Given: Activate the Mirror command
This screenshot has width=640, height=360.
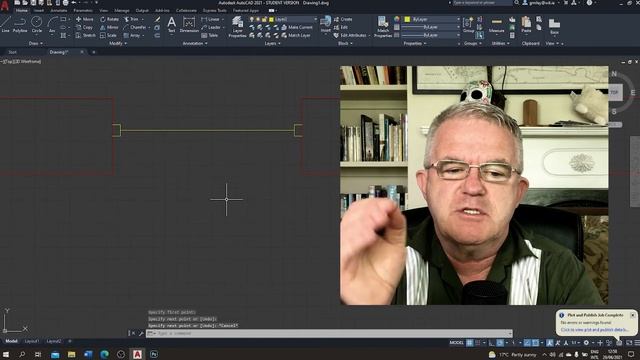Looking at the screenshot, I should tap(109, 27).
